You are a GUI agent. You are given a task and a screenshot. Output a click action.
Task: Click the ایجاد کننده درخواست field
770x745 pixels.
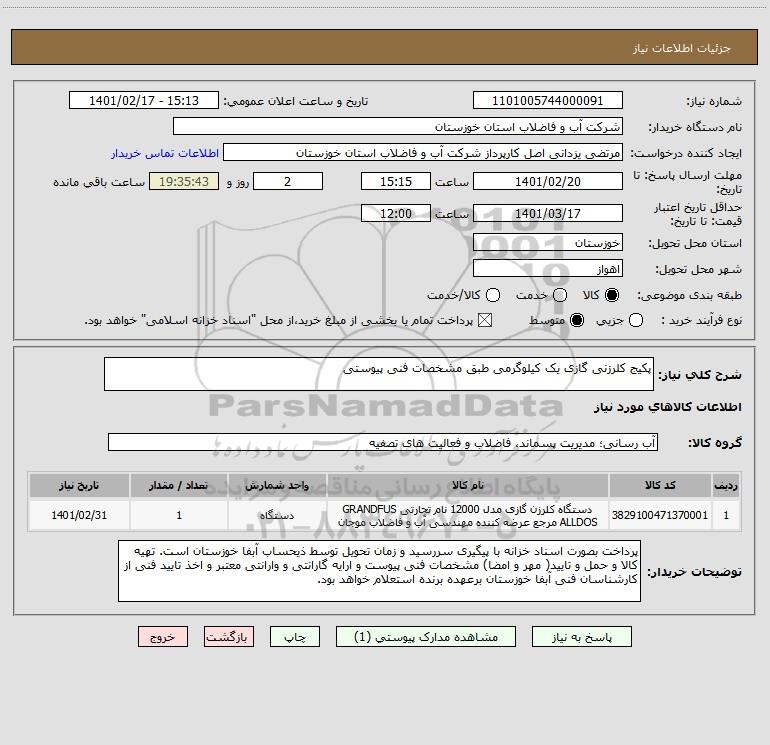[423, 153]
